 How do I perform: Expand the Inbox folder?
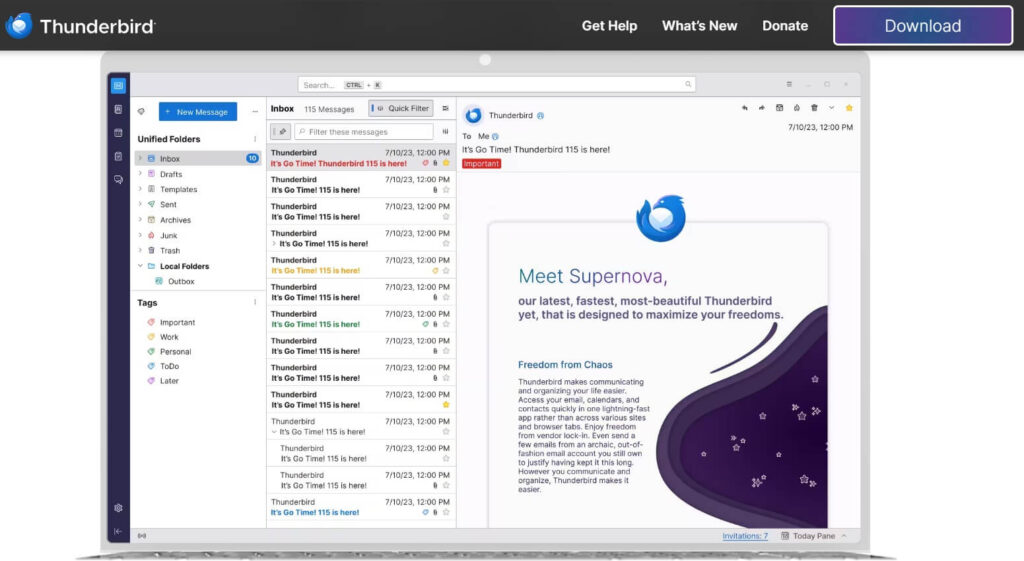tap(140, 158)
